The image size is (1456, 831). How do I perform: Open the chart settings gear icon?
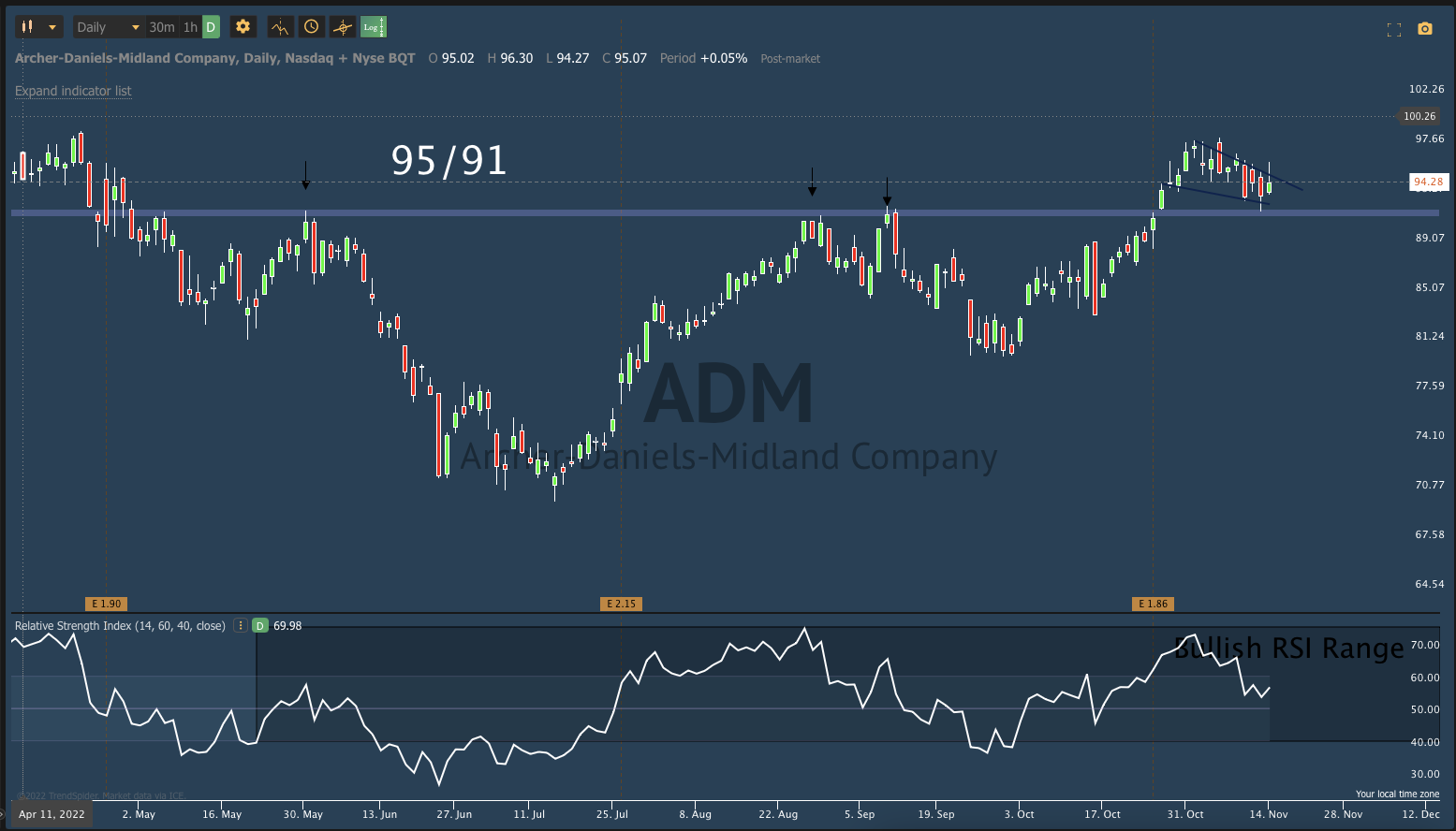click(x=243, y=26)
